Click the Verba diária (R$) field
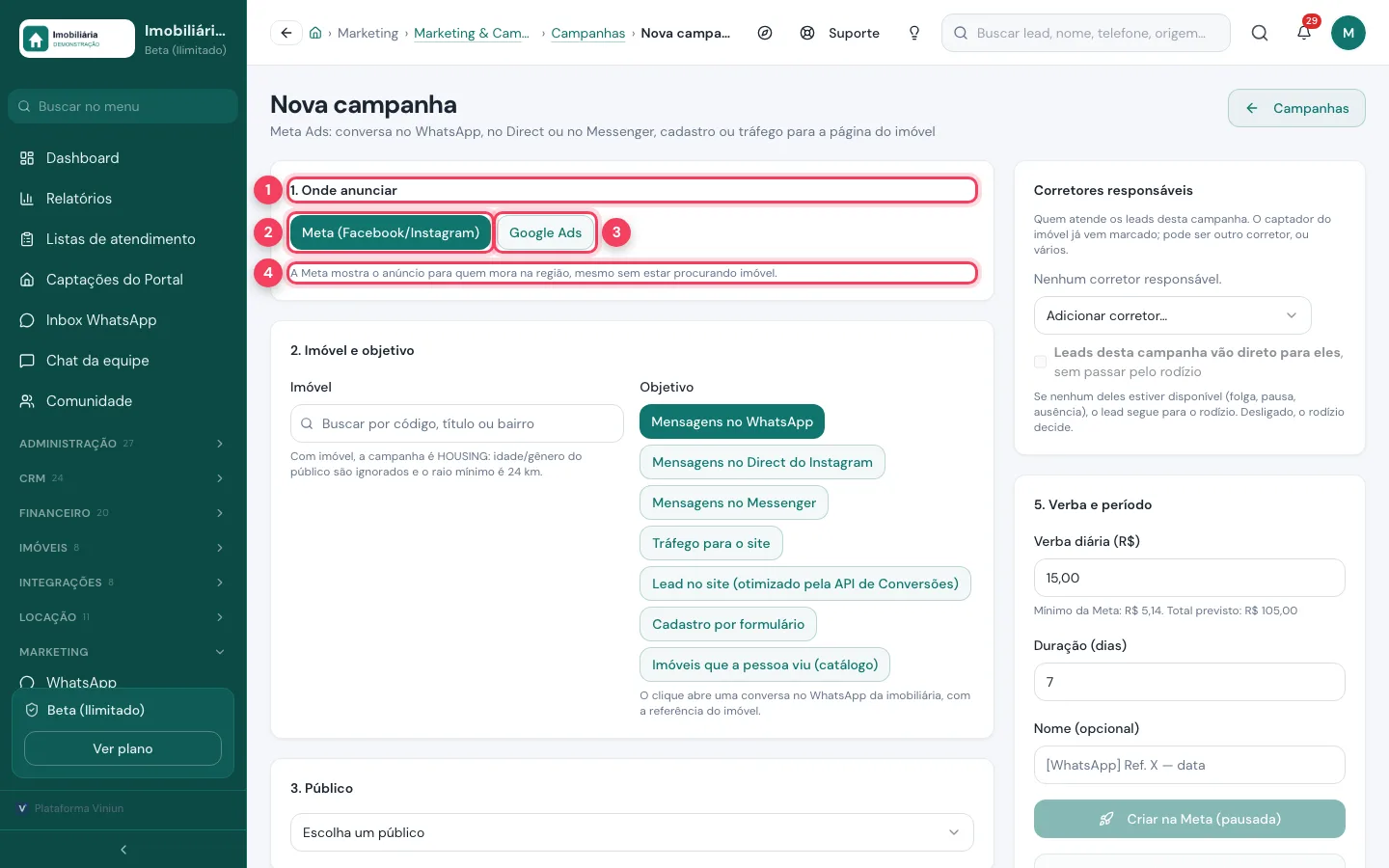The height and width of the screenshot is (868, 1389). [x=1189, y=578]
